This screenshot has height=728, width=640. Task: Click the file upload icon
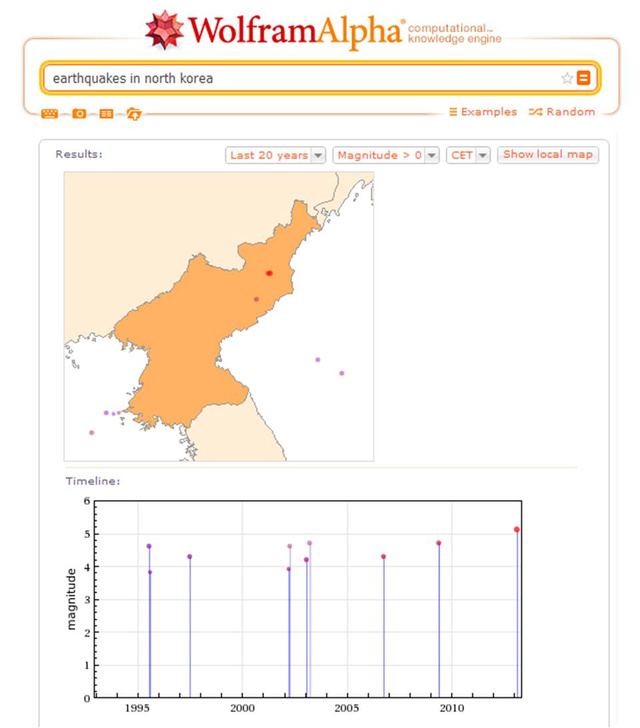[x=133, y=113]
